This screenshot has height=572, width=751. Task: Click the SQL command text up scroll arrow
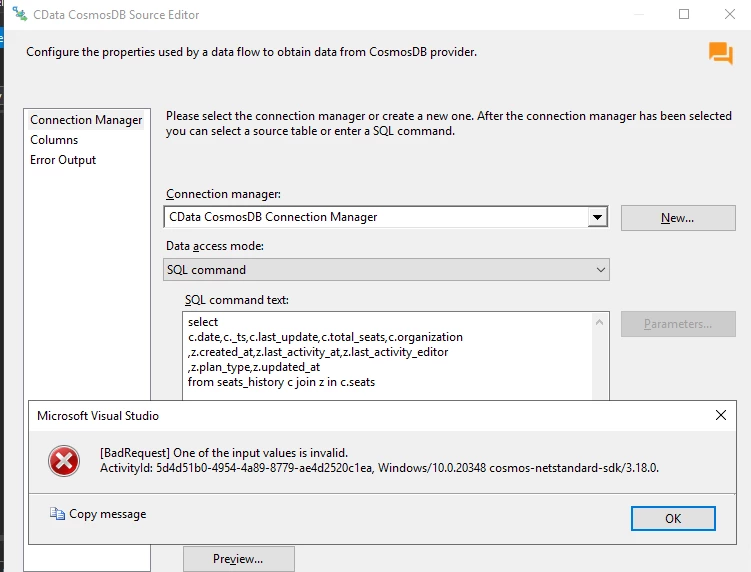[599, 322]
